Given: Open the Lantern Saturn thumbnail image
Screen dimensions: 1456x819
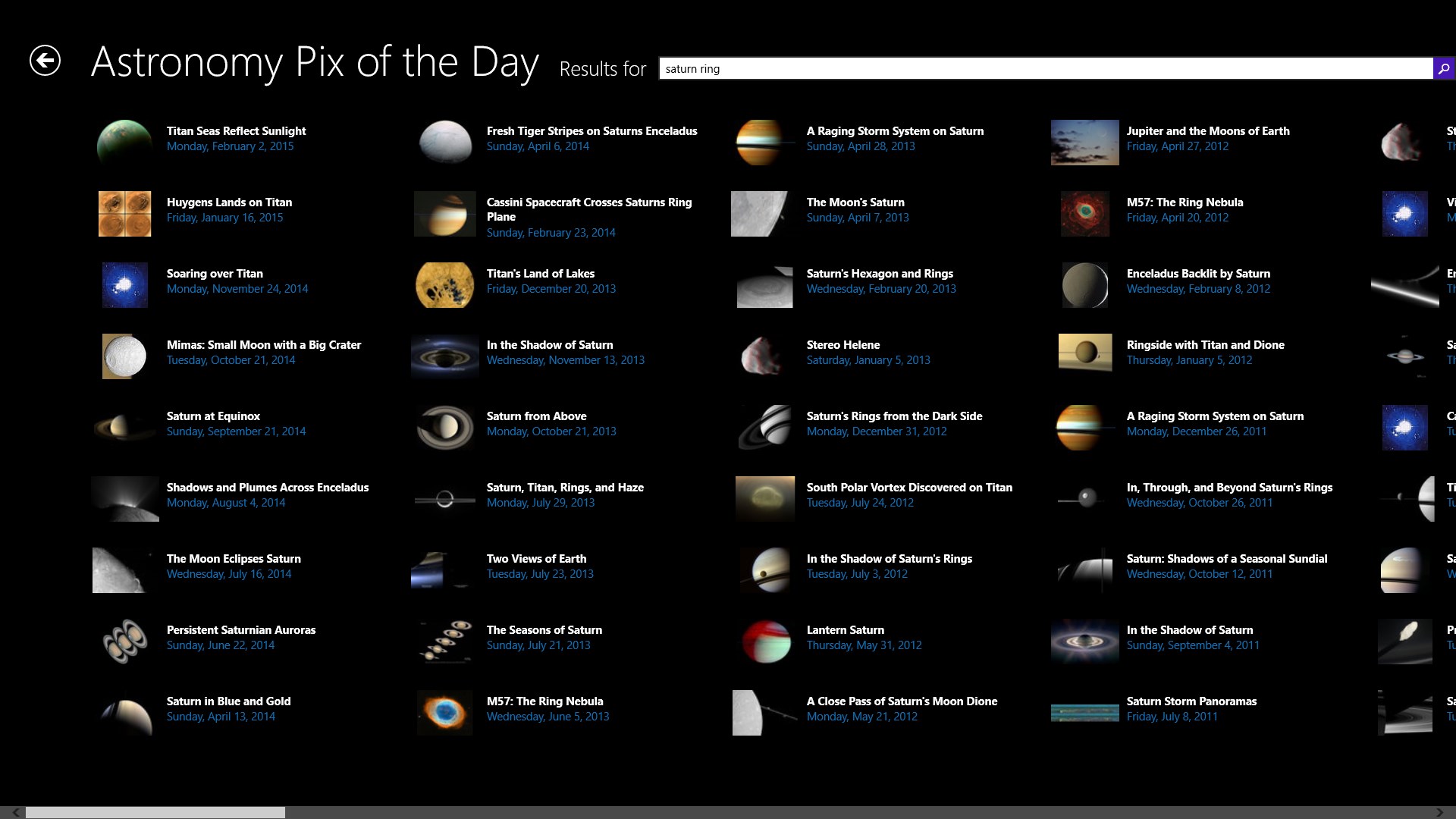Looking at the screenshot, I should coord(765,642).
